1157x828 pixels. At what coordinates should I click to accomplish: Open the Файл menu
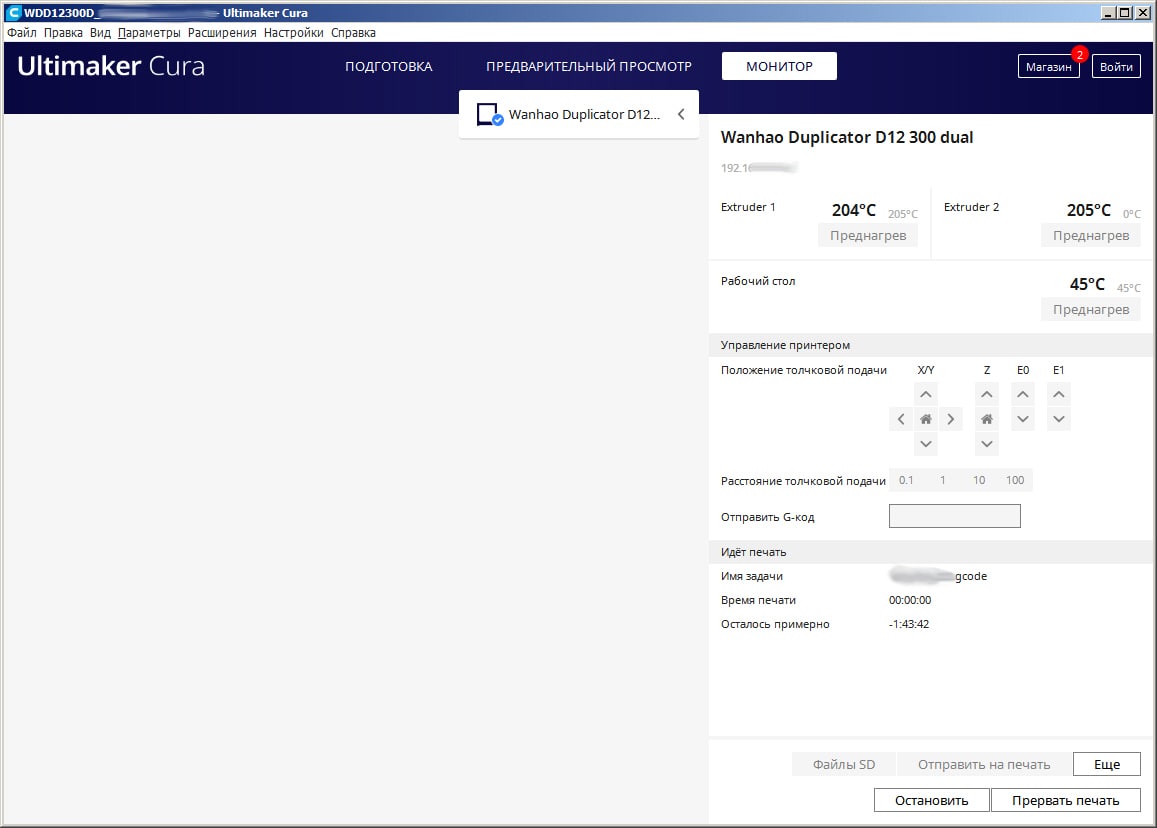point(22,32)
